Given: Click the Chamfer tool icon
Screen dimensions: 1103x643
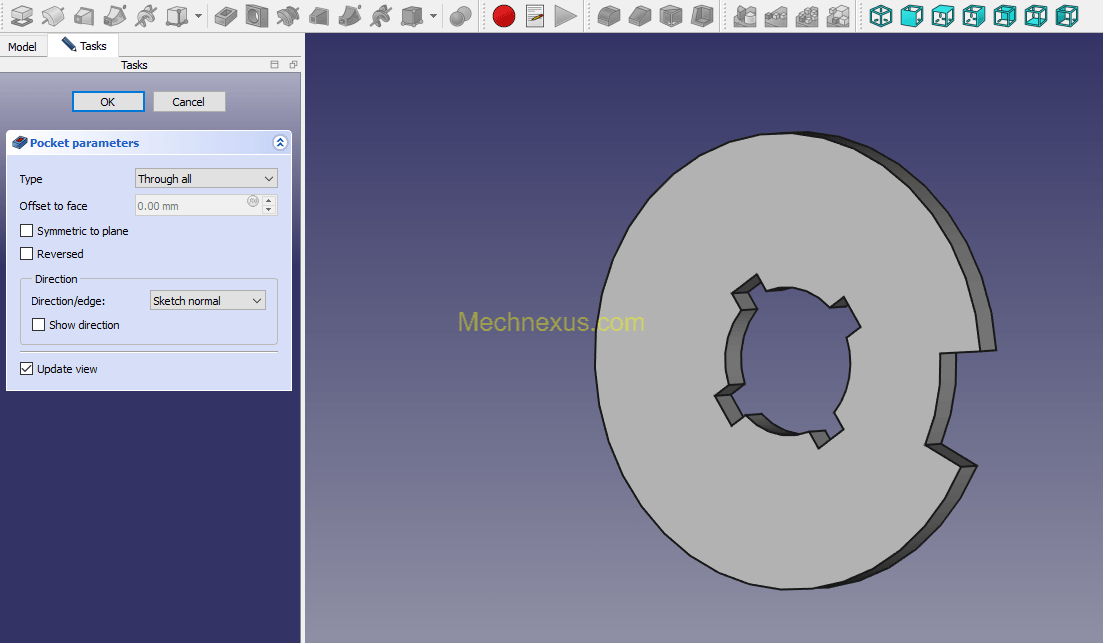Looking at the screenshot, I should (640, 16).
